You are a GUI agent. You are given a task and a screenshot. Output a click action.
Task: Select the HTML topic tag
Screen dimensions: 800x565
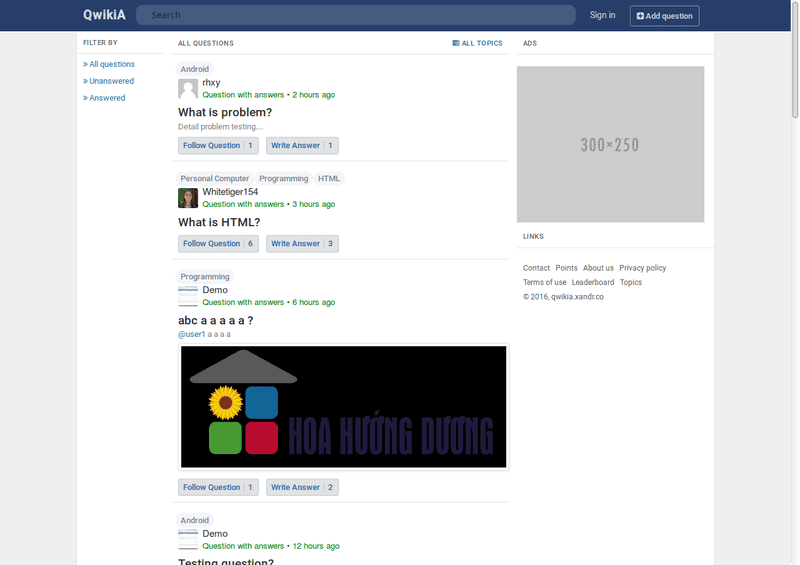[329, 179]
